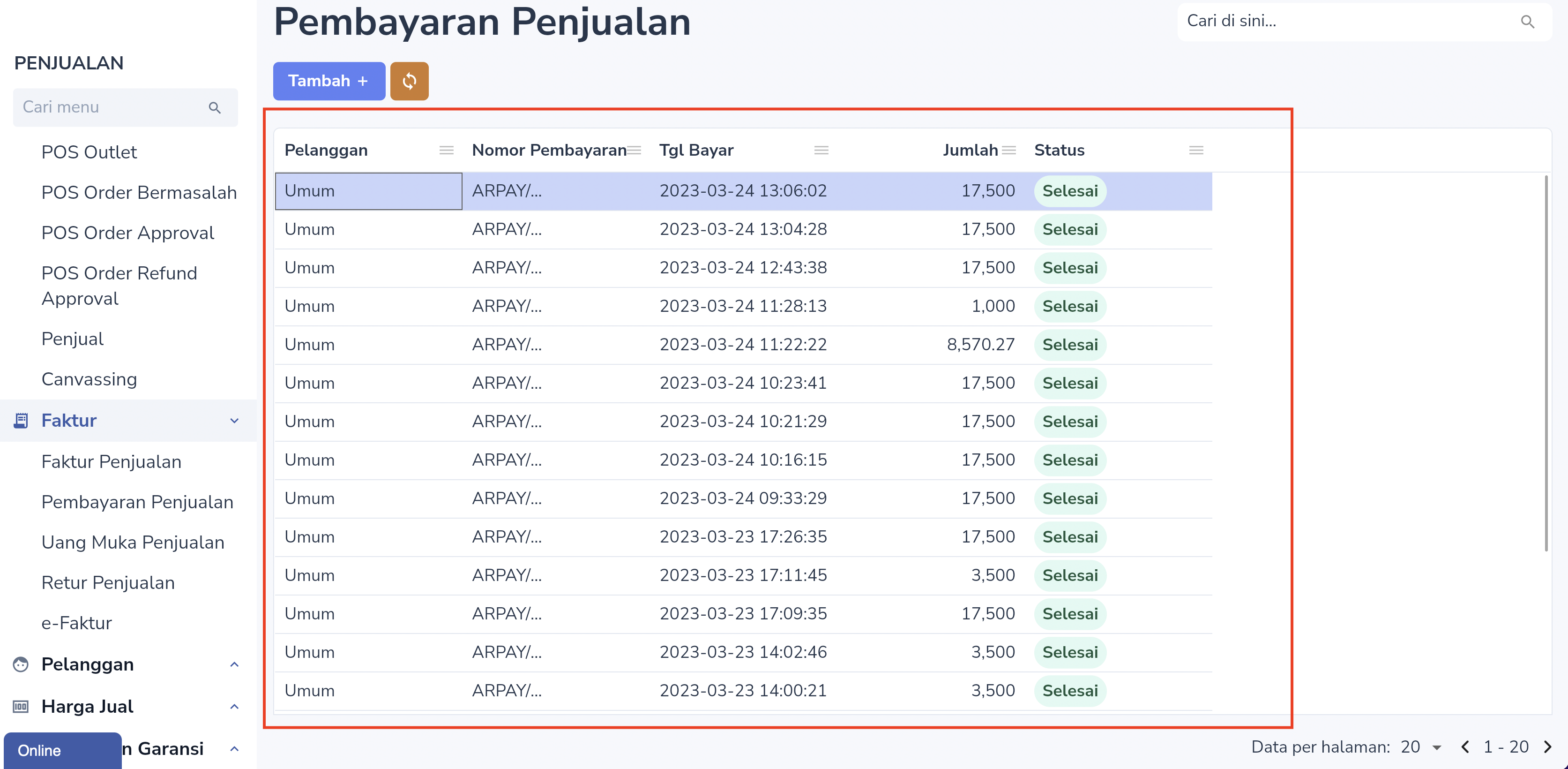Open POS Outlet menu item

coord(89,152)
